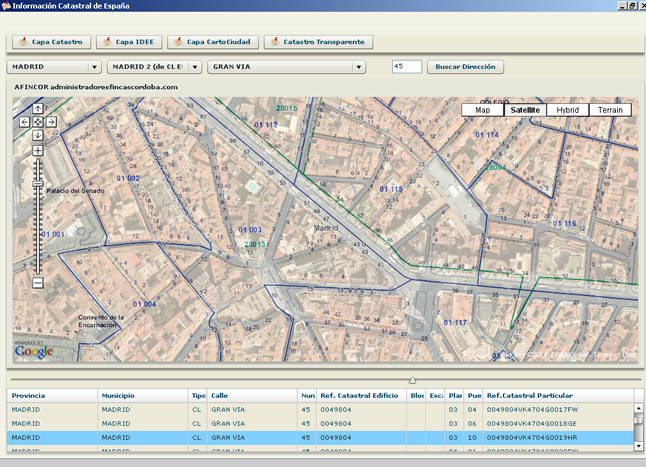The width and height of the screenshot is (646, 467).
Task: Click the 01 002 district label on map
Action: click(x=128, y=178)
